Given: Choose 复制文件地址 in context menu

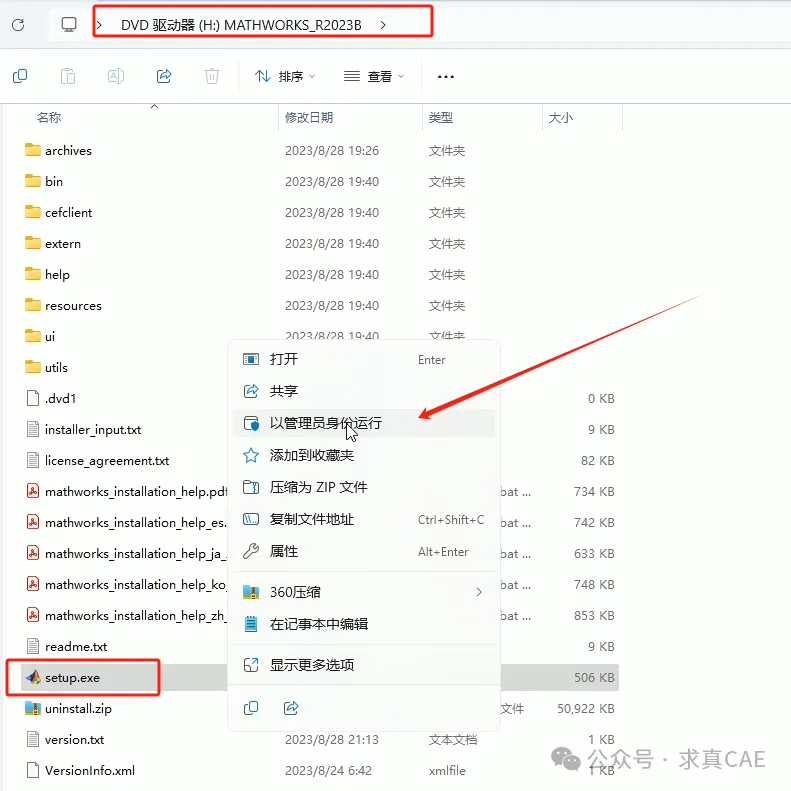Looking at the screenshot, I should point(363,519).
